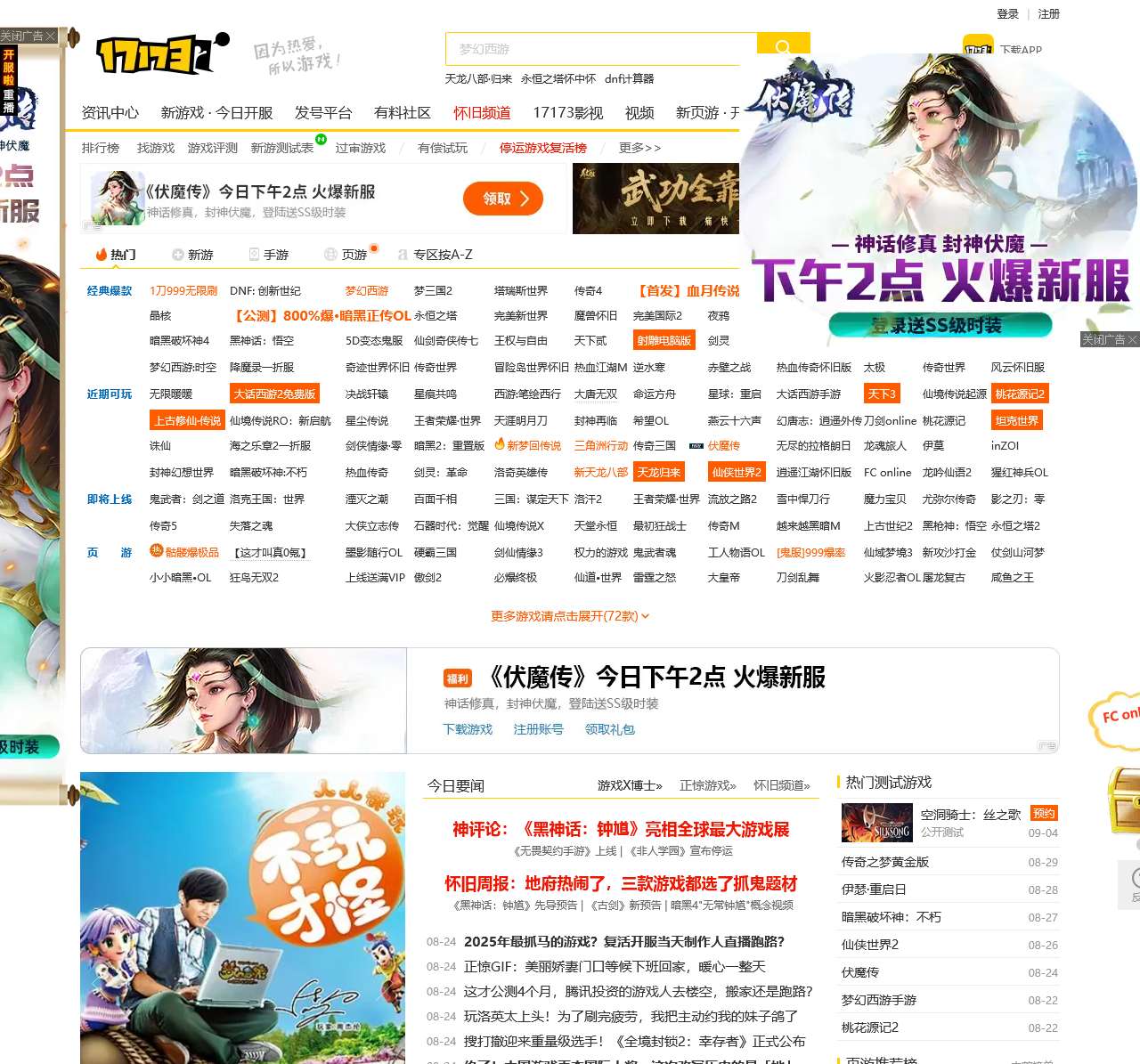The image size is (1140, 1064).
Task: Open 17173影视 menu item
Action: [568, 112]
